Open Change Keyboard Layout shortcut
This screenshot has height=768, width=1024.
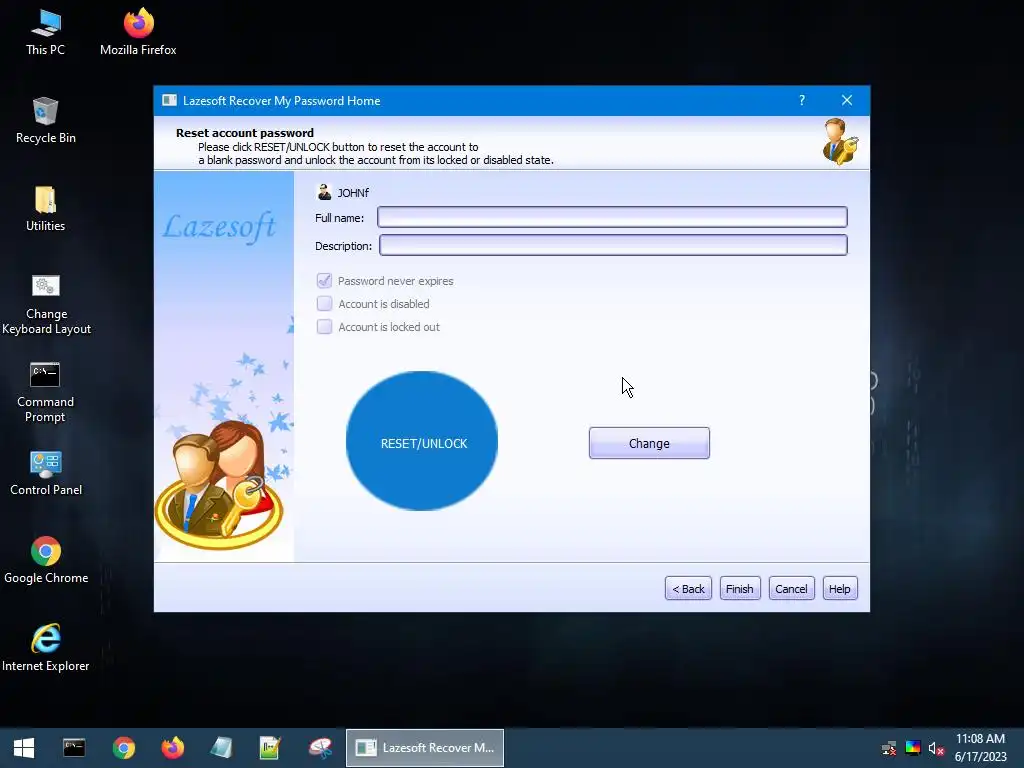click(46, 304)
